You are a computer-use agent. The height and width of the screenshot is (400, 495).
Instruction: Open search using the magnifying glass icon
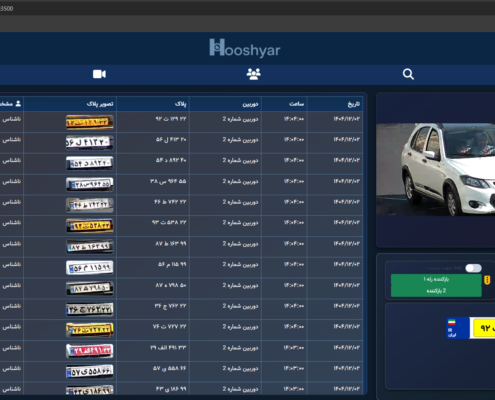point(408,74)
